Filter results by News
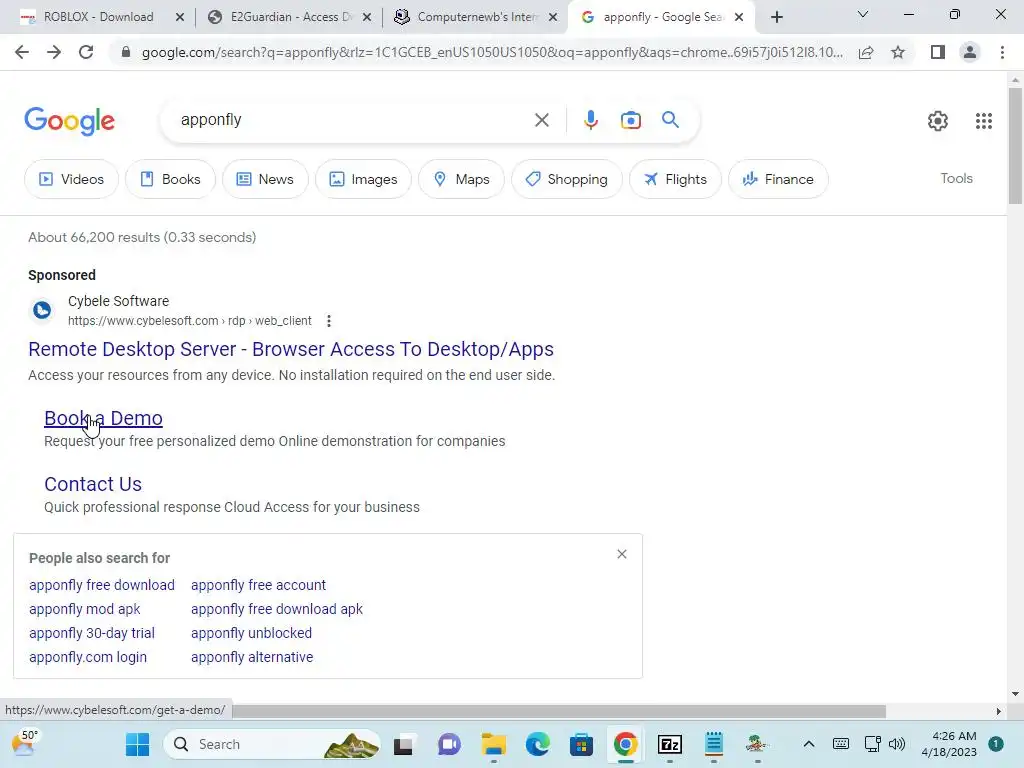Screen dimensions: 1024x768 coord(264,179)
